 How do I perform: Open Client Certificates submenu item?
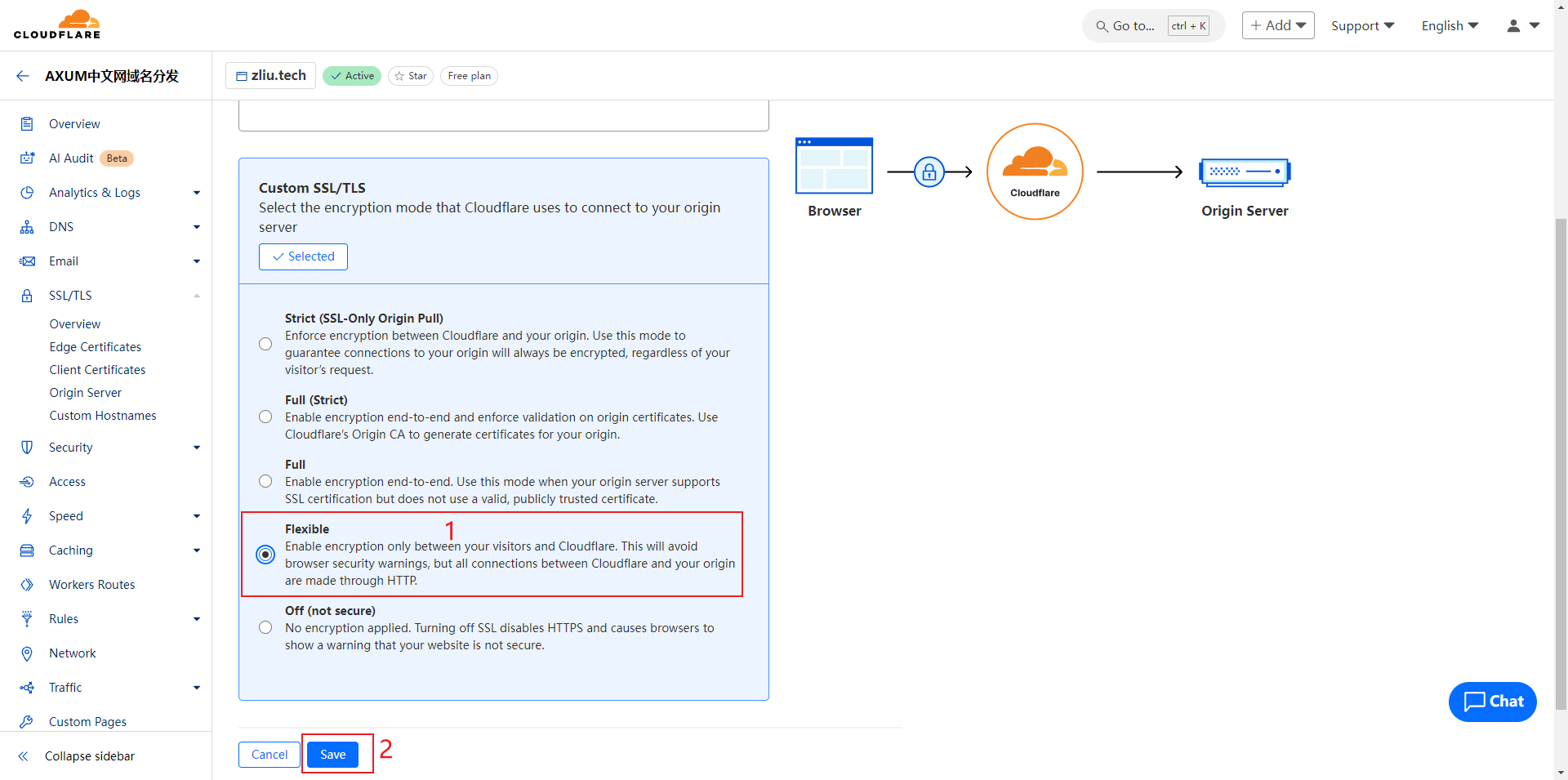pos(97,370)
